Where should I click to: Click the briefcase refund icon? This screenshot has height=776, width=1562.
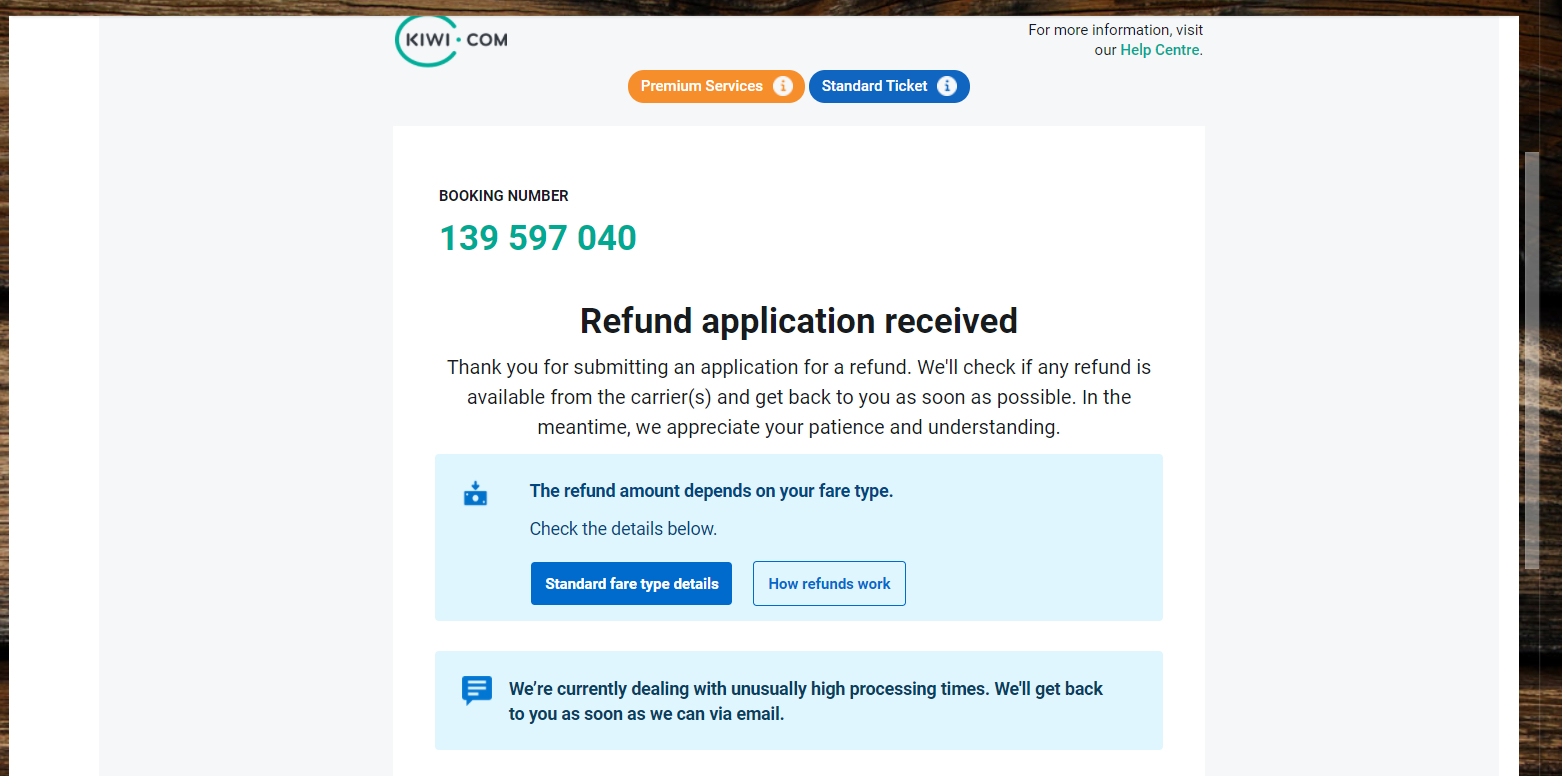click(476, 493)
